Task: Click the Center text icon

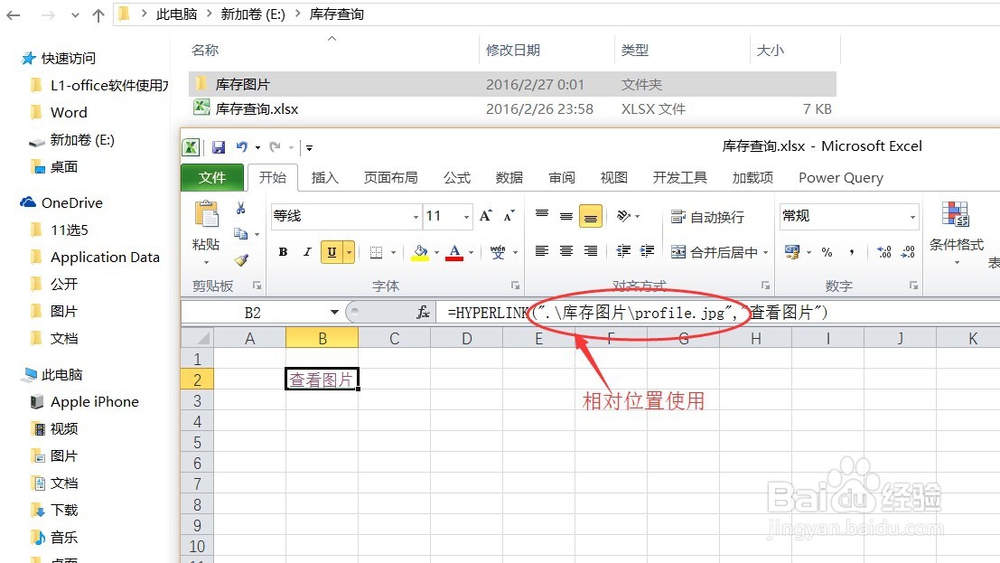Action: pos(566,251)
